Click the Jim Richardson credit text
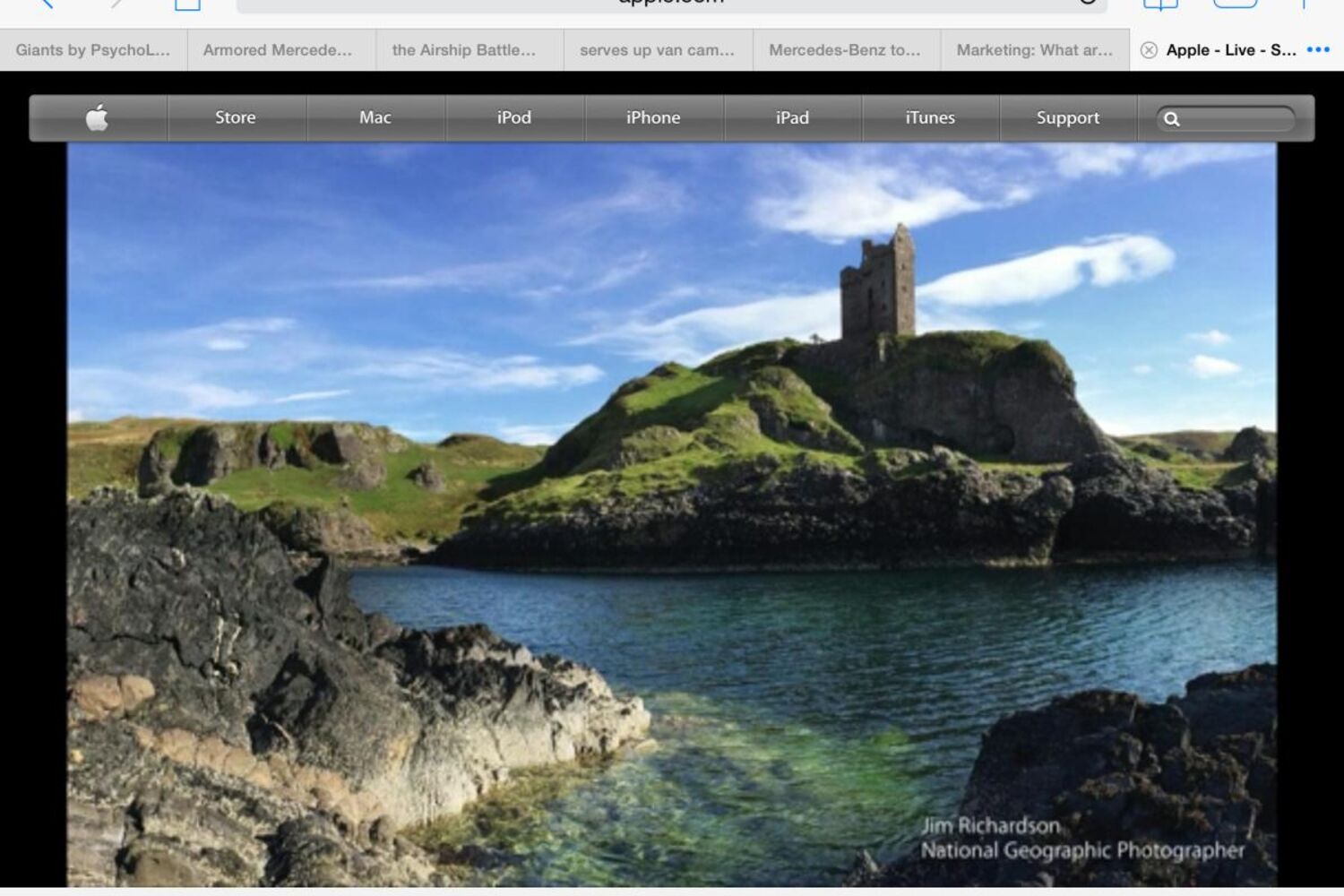The image size is (1344, 896). coord(990,825)
